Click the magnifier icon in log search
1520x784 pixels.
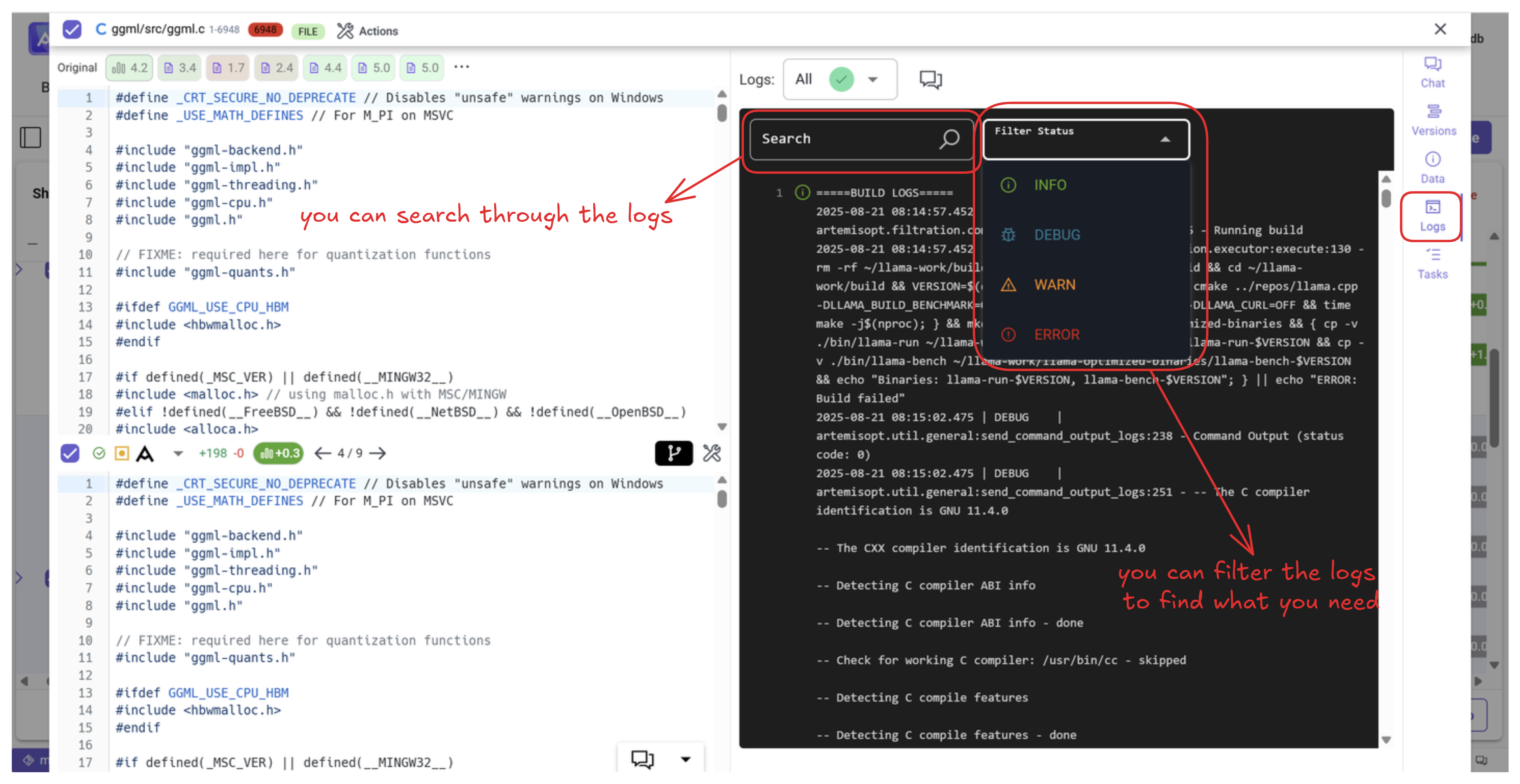coord(949,139)
